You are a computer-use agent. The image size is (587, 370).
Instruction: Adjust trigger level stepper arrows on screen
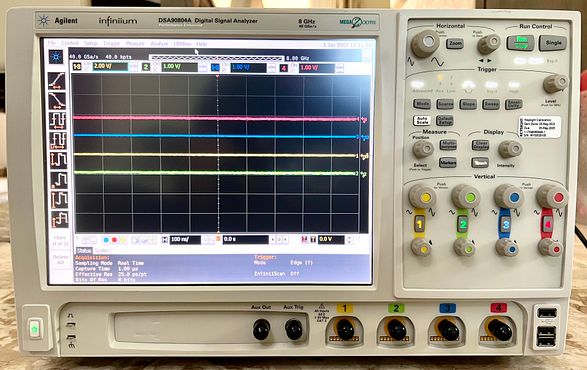point(350,240)
